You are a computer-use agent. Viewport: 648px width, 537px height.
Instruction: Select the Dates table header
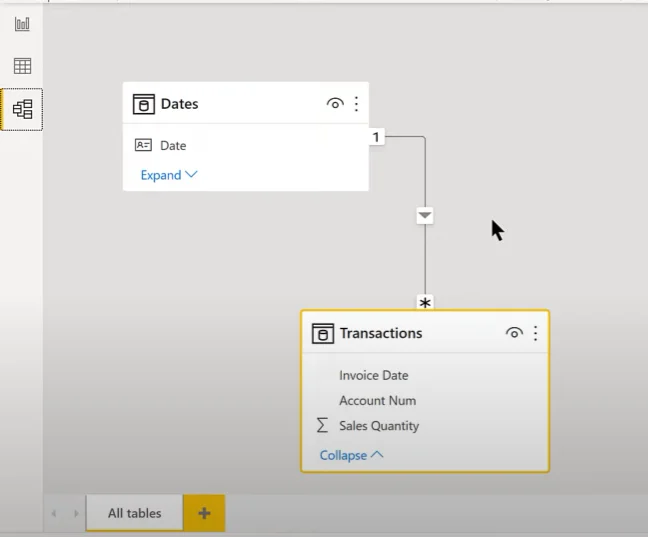pyautogui.click(x=246, y=103)
